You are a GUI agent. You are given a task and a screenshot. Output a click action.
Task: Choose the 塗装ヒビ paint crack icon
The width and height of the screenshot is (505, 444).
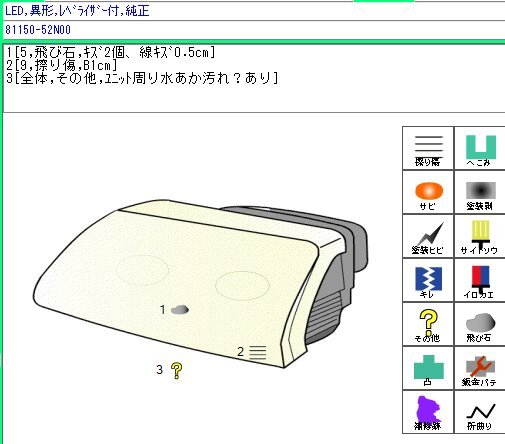428,236
